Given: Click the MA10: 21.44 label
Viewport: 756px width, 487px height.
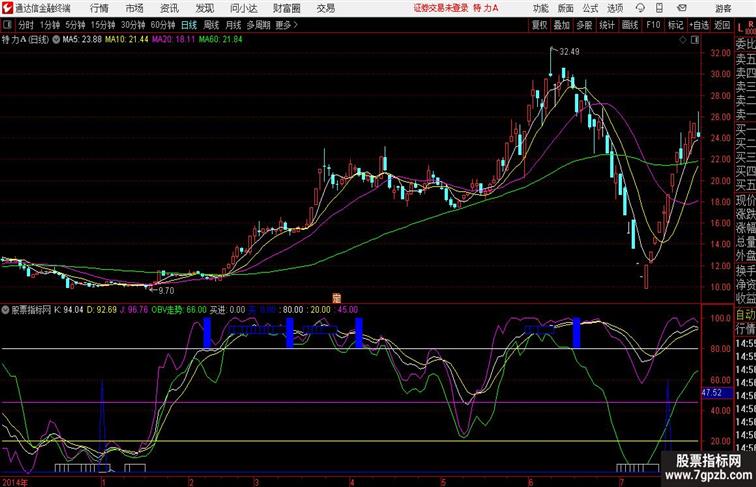Looking at the screenshot, I should [x=127, y=40].
